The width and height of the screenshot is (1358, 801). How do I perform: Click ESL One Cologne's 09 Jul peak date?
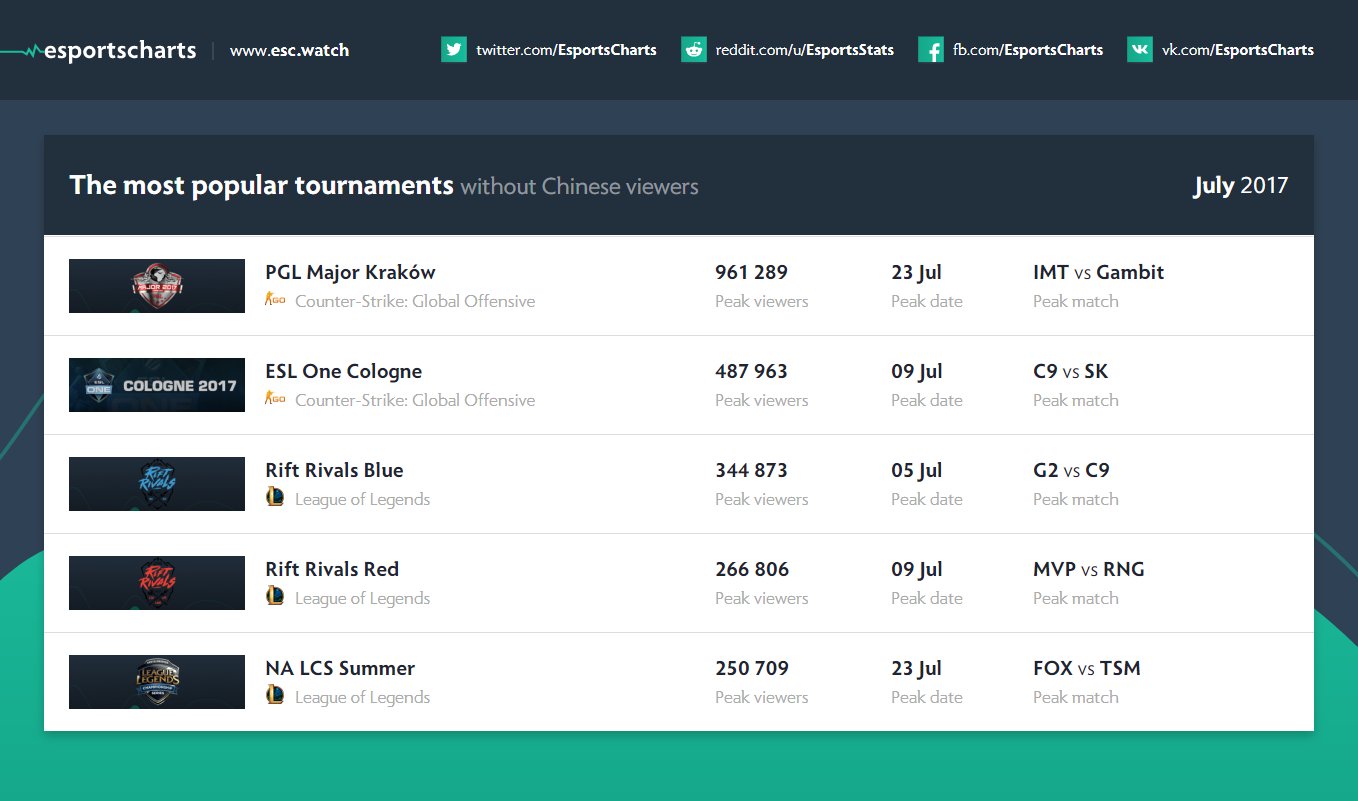(x=917, y=371)
